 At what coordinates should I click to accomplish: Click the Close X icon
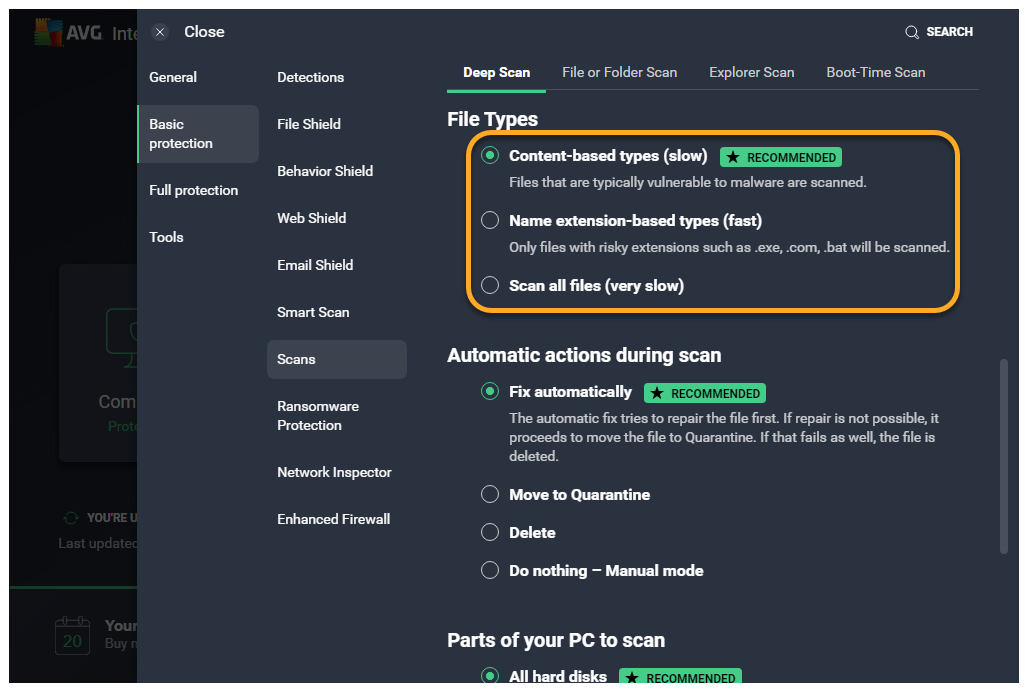coord(160,32)
